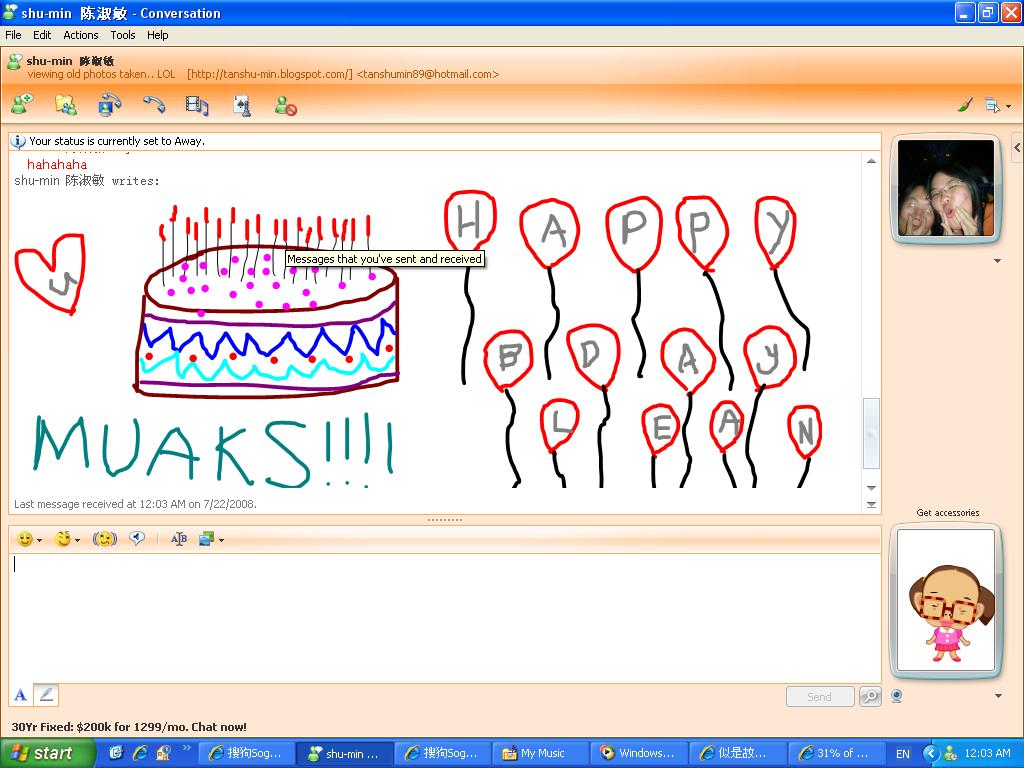Click the invite someone to conversation icon
This screenshot has width=1024, height=768.
[x=22, y=104]
